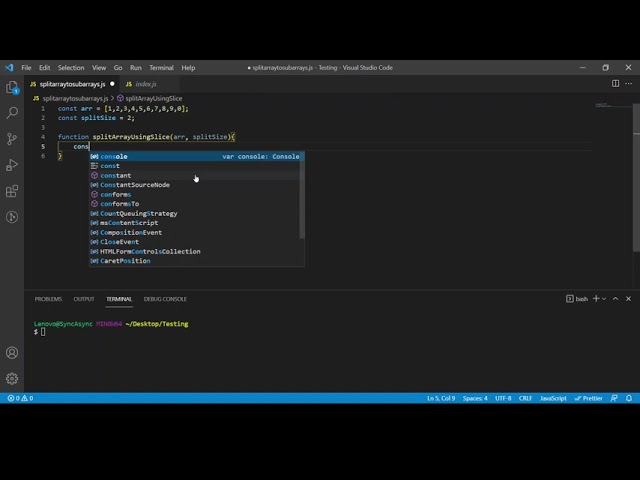Image resolution: width=640 pixels, height=480 pixels.
Task: Open the Terminal menu
Action: click(161, 68)
